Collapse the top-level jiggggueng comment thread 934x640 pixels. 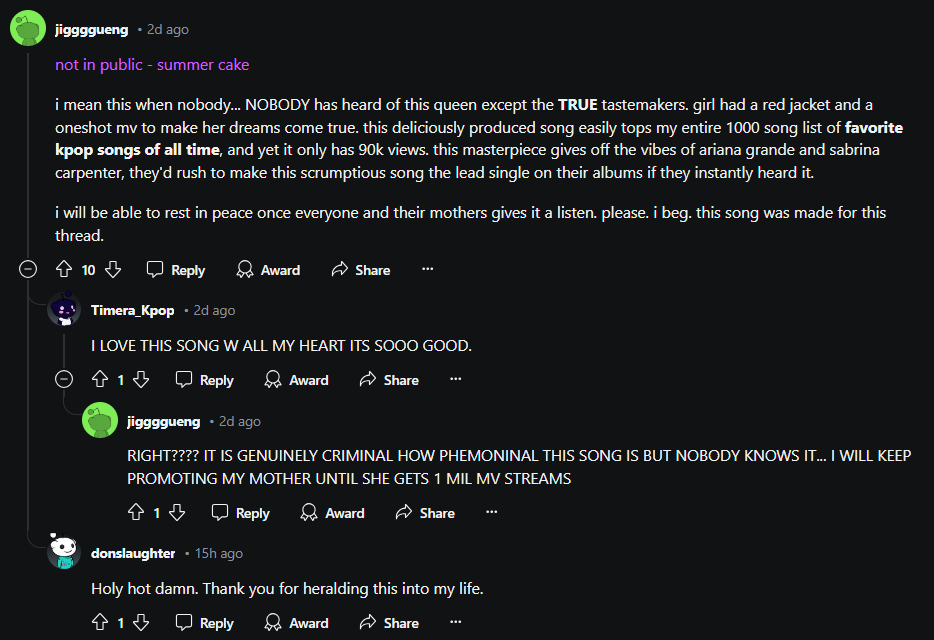coord(28,269)
